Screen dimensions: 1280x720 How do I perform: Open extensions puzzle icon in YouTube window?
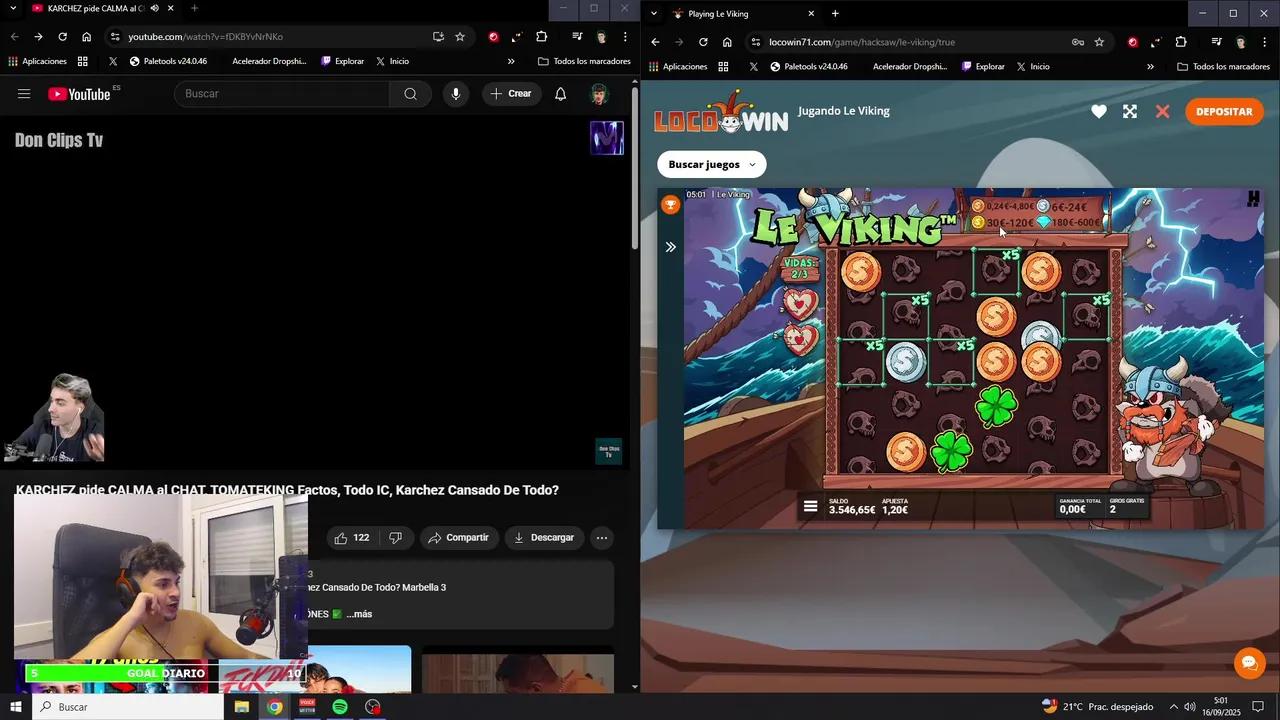(541, 37)
